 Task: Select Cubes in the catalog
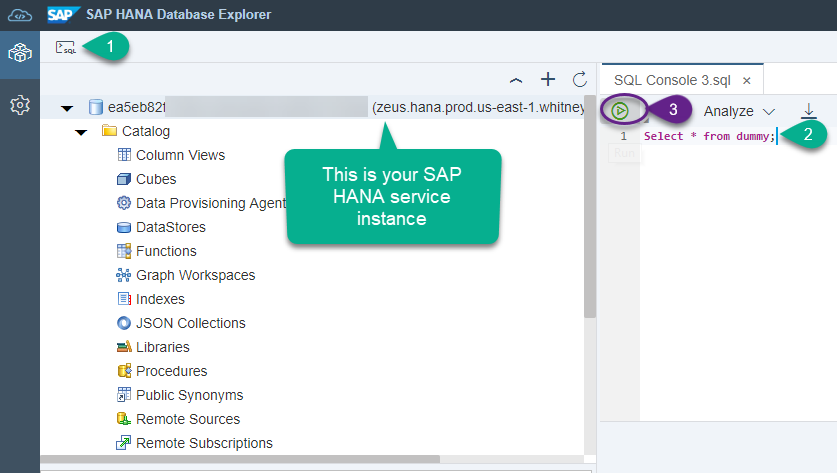pos(156,179)
